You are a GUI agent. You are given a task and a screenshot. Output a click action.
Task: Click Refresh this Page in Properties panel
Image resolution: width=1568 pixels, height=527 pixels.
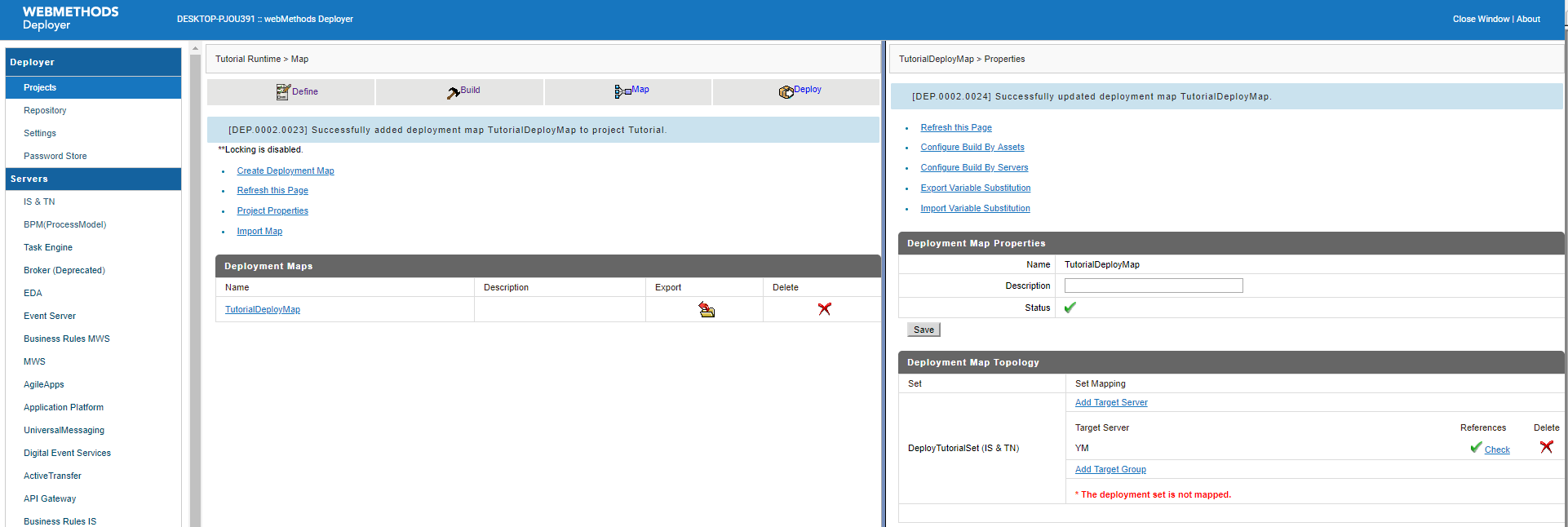[x=956, y=127]
